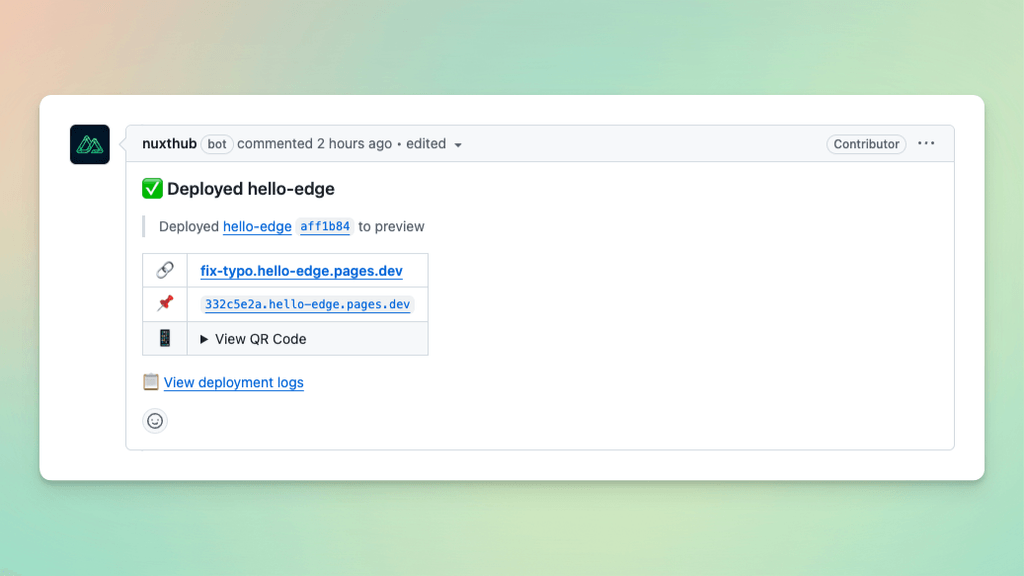Click the aff1b84 commit link
The image size is (1024, 576).
pos(324,226)
